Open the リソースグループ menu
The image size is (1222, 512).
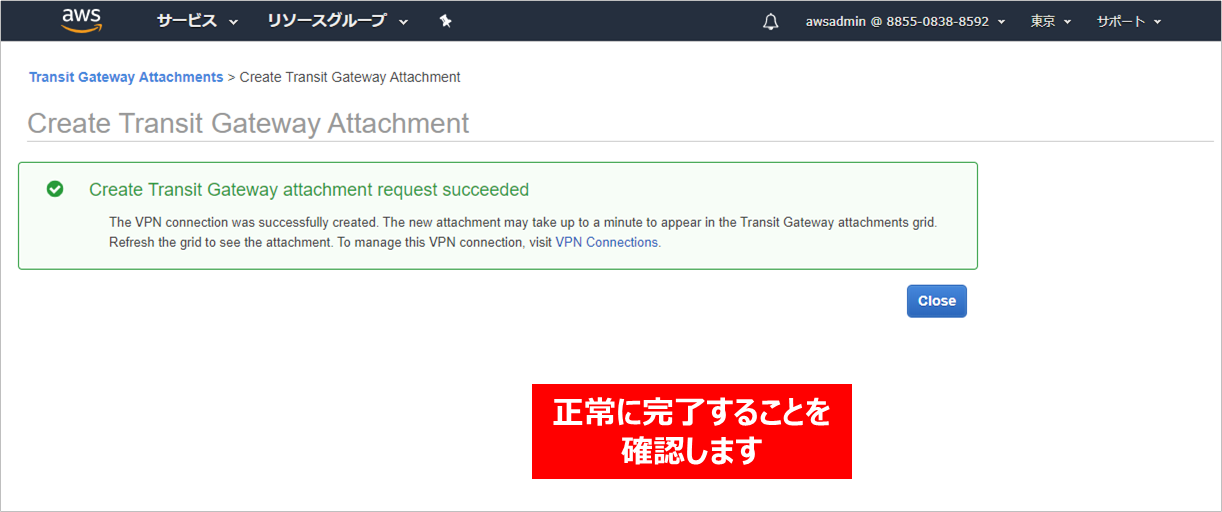pyautogui.click(x=326, y=21)
